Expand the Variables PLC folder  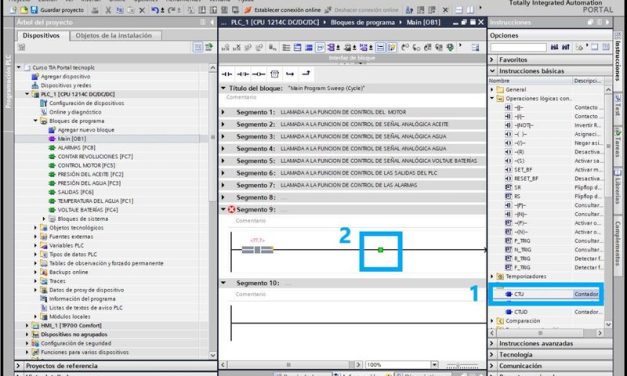point(36,245)
